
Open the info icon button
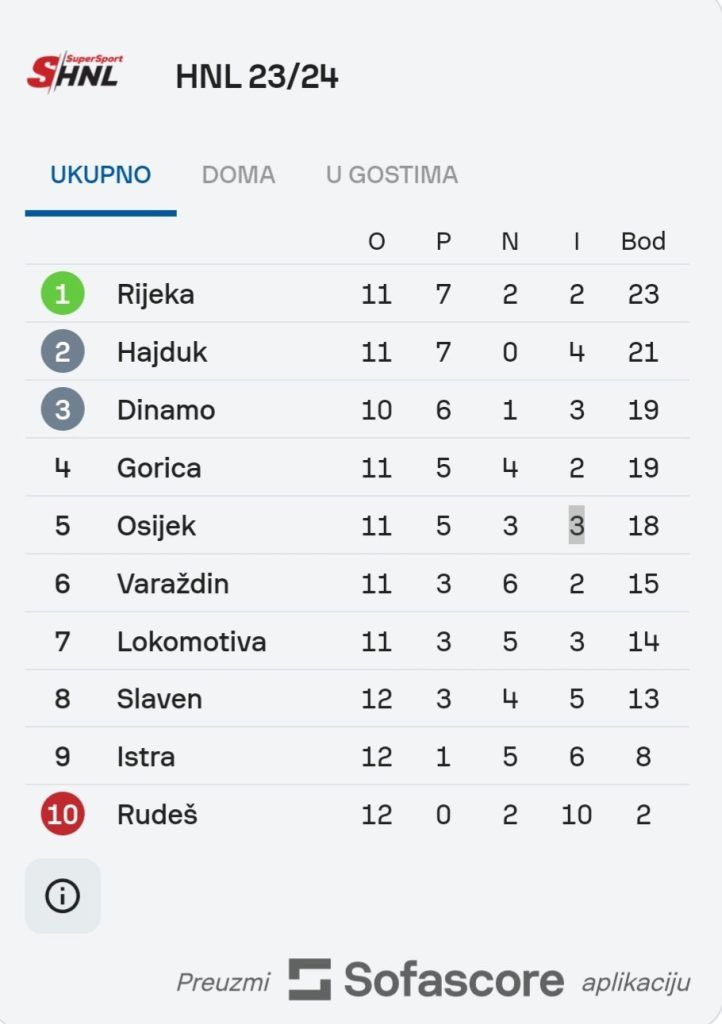63,895
